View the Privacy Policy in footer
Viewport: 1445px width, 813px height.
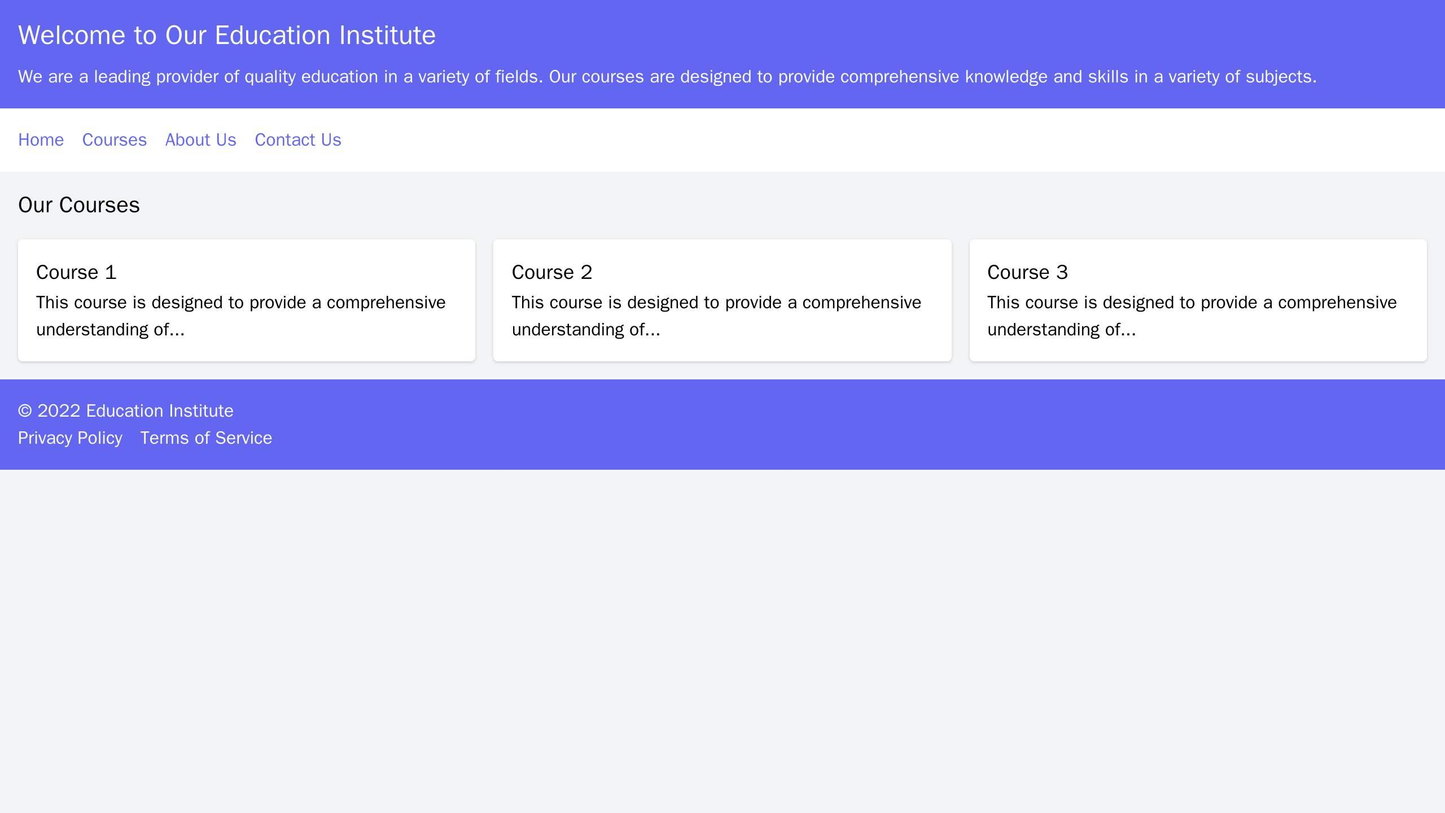point(70,438)
